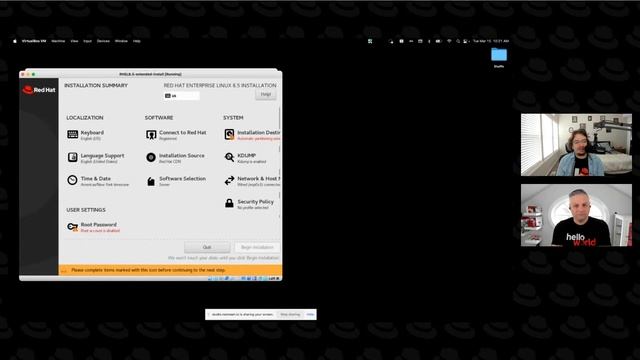
Task: Open the Machine menu
Action: point(58,41)
